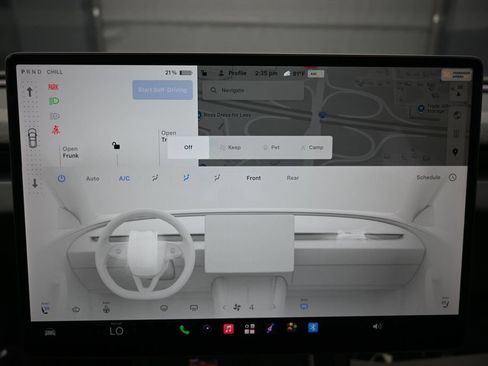Image resolution: width=488 pixels, height=366 pixels.
Task: Tap the volume speaker icon
Action: point(377,326)
